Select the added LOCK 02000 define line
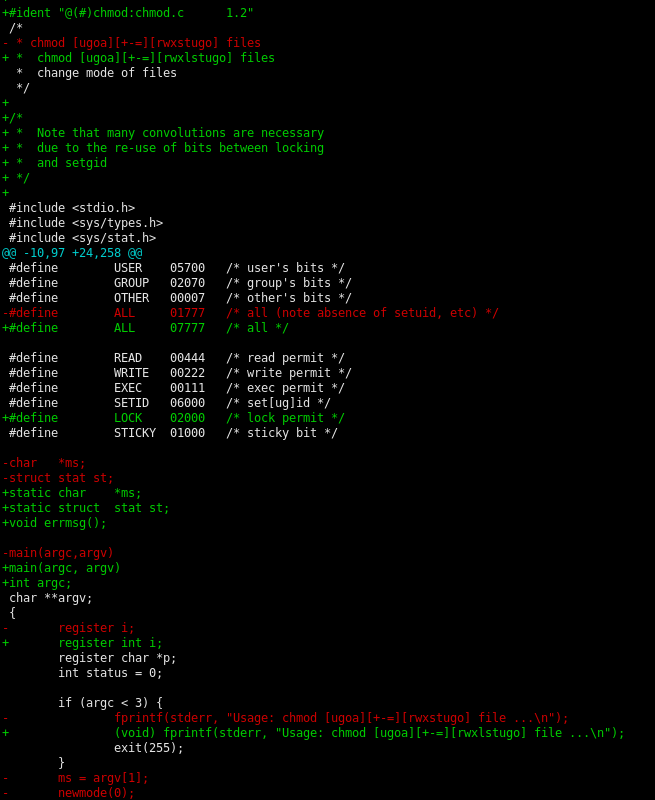Viewport: 655px width, 800px height. point(174,418)
